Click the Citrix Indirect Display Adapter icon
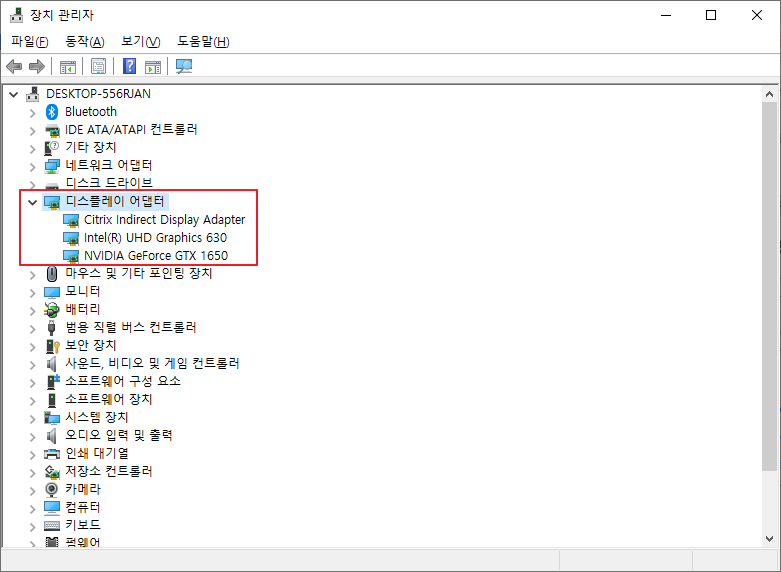Screen dimensions: 781x572 (x=71, y=220)
